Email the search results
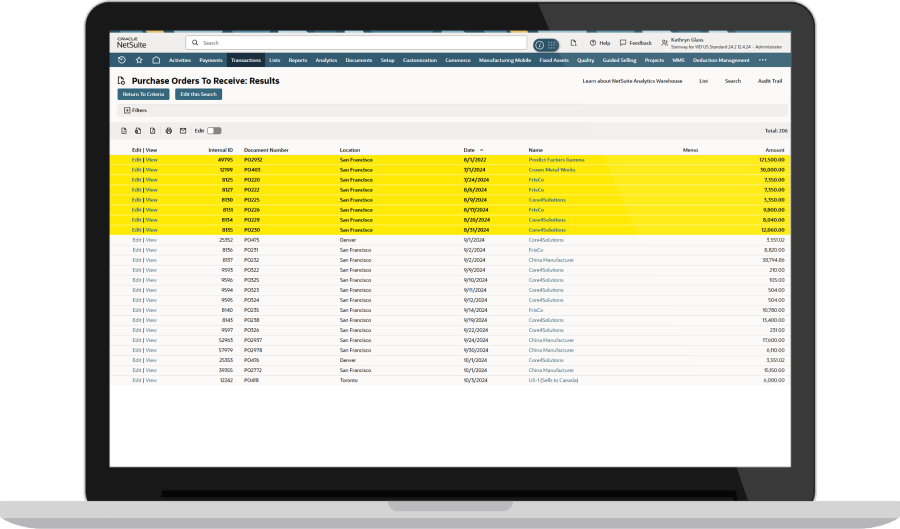 (183, 131)
